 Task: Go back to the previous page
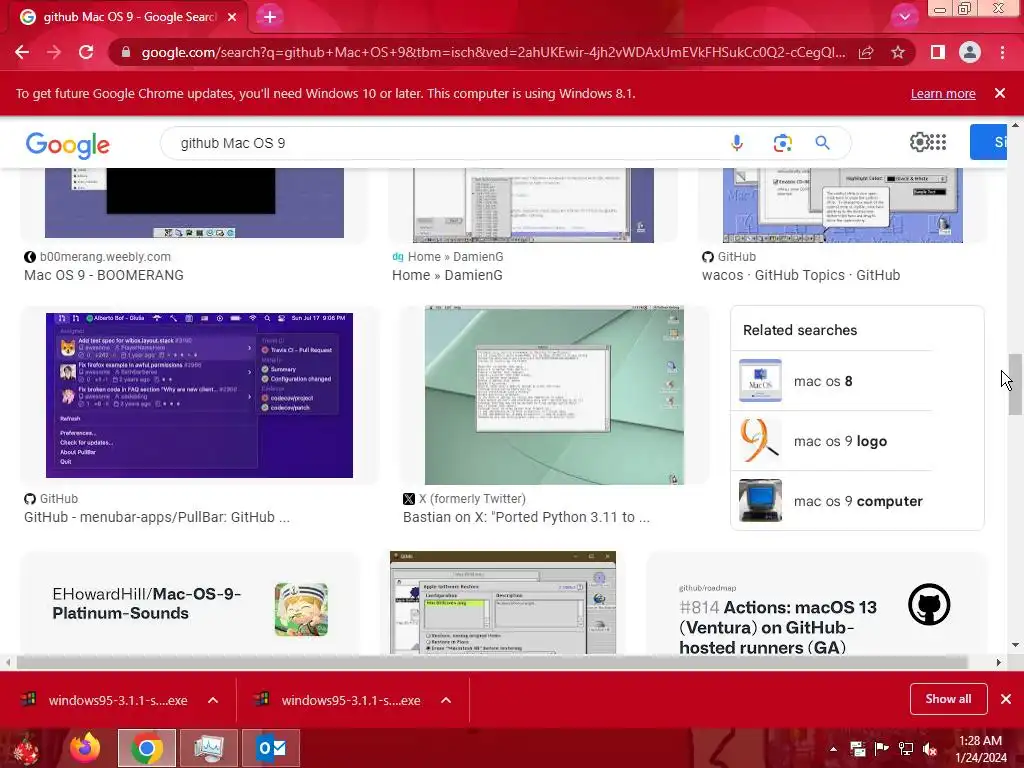click(x=22, y=52)
